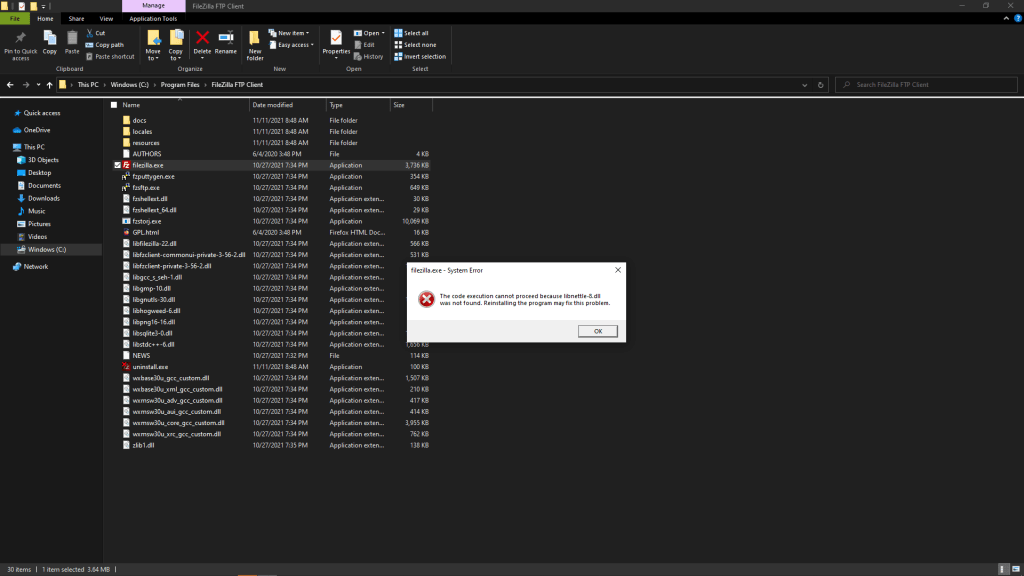
Task: Uncheck the filezilla.exe selection checkbox
Action: (x=117, y=165)
